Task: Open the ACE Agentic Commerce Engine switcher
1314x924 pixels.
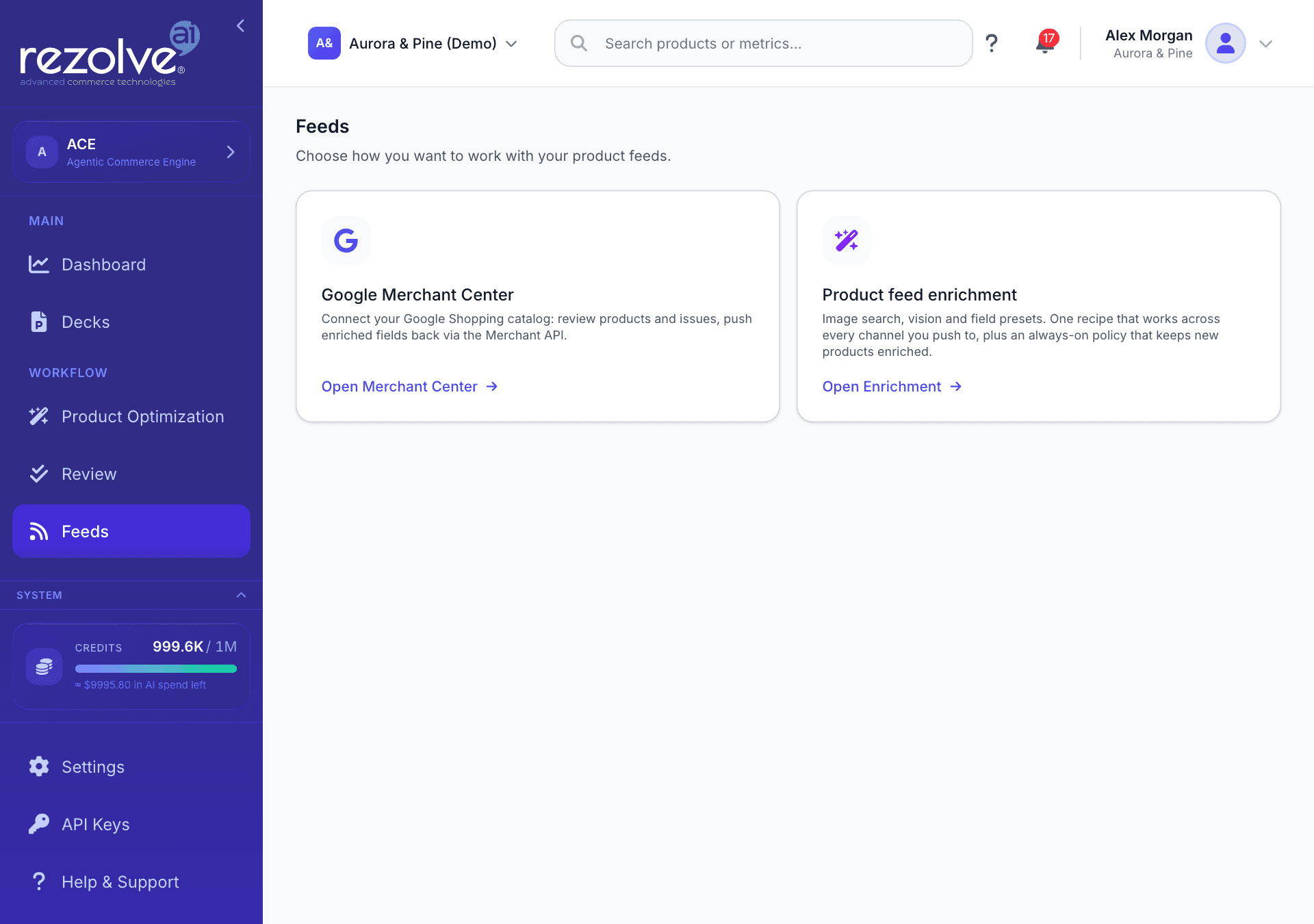Action: (131, 152)
